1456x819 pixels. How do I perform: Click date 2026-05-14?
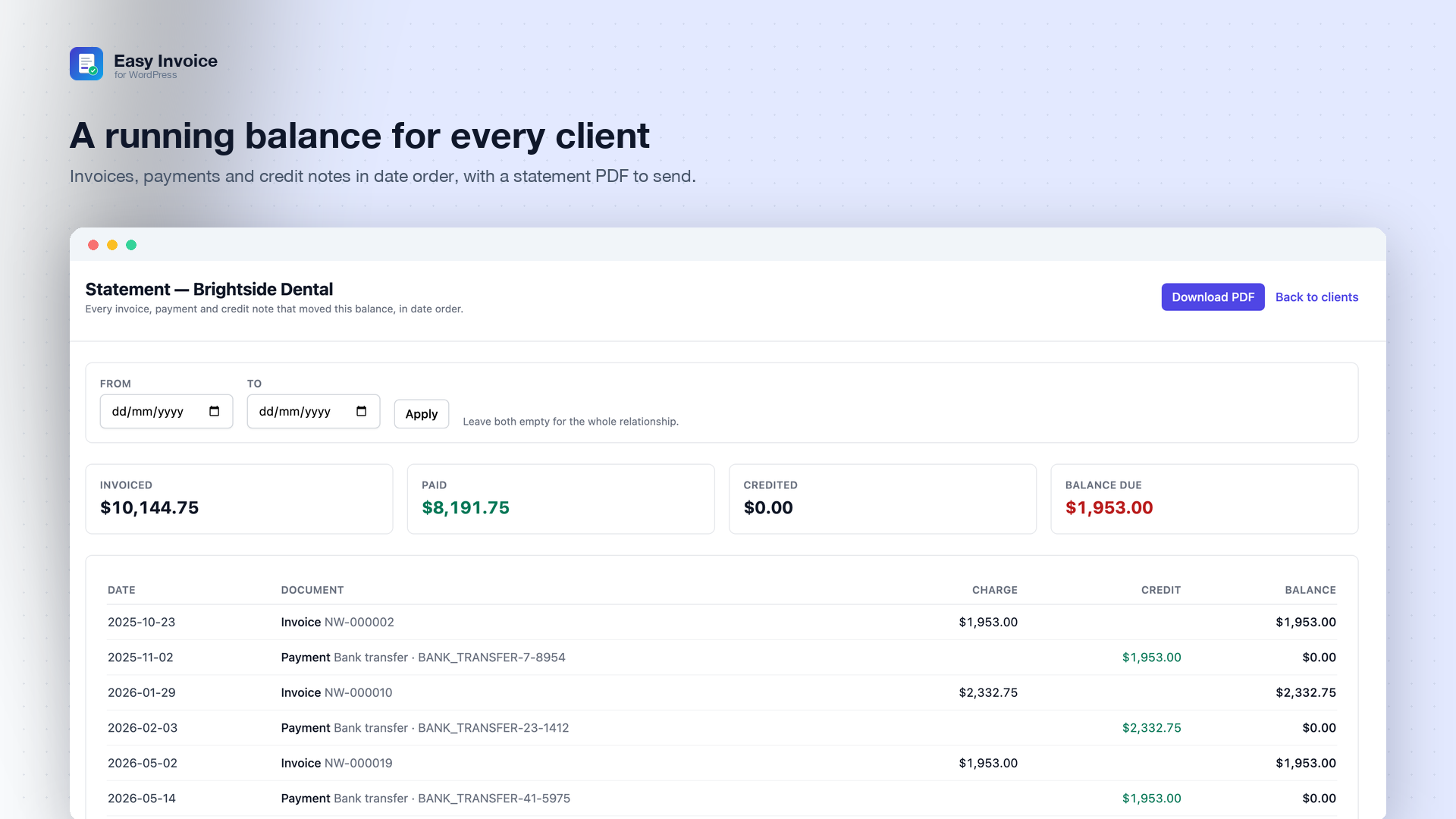(142, 799)
